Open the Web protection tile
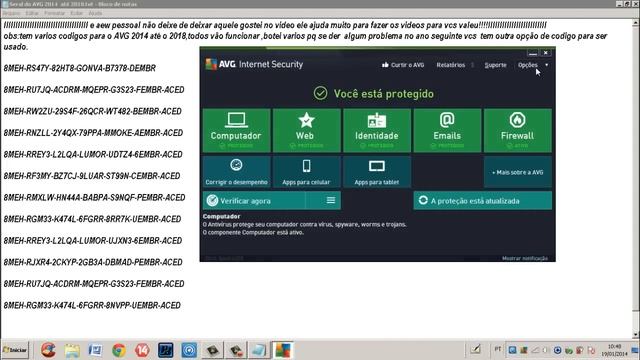 click(x=307, y=130)
